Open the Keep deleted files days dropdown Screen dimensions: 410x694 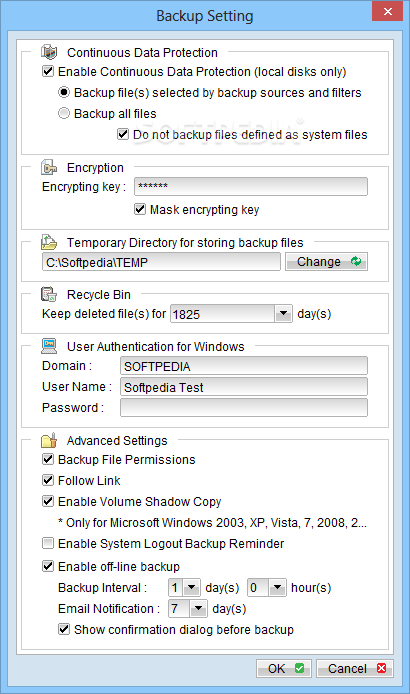[283, 314]
